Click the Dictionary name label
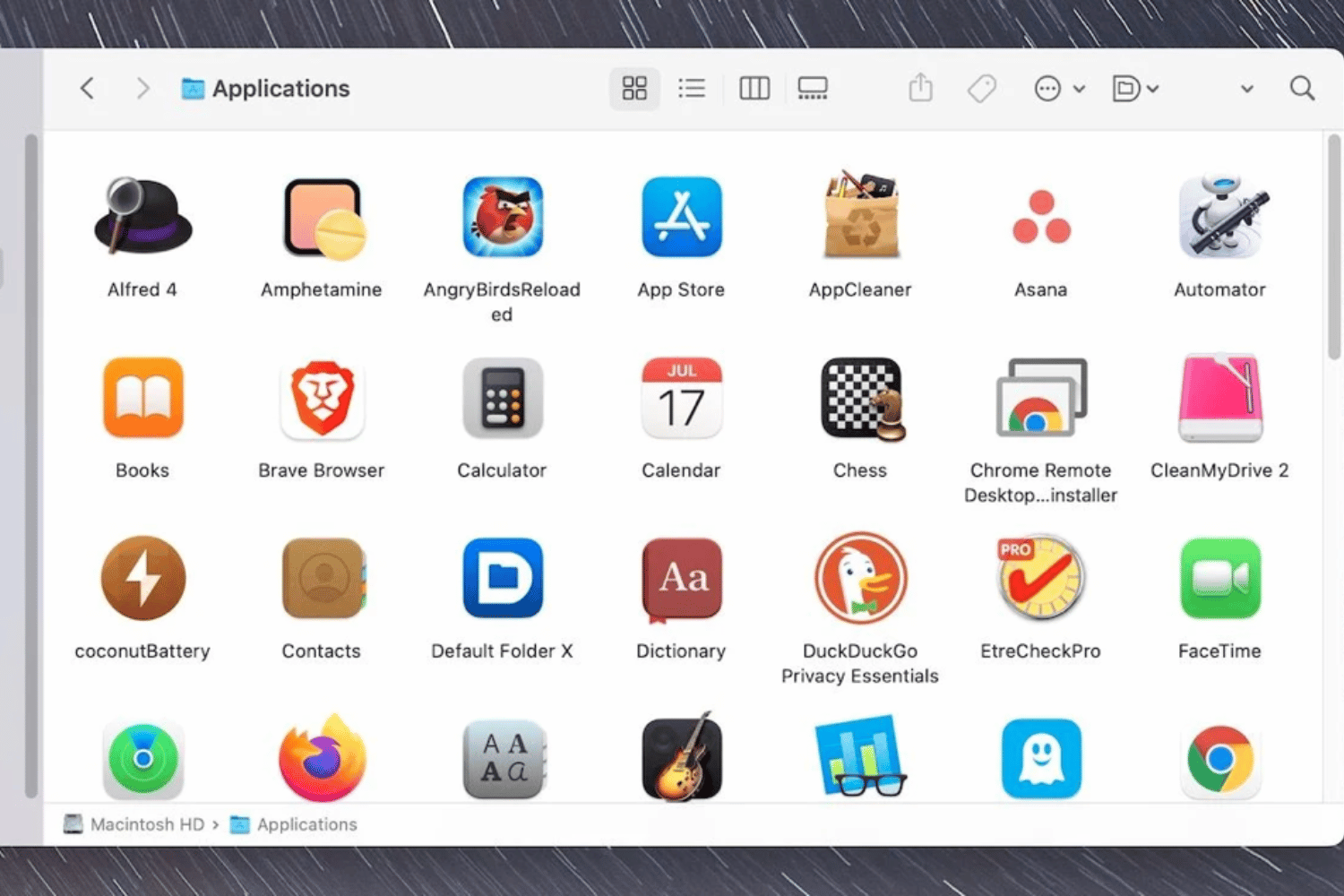This screenshot has width=1344, height=896. 681,651
